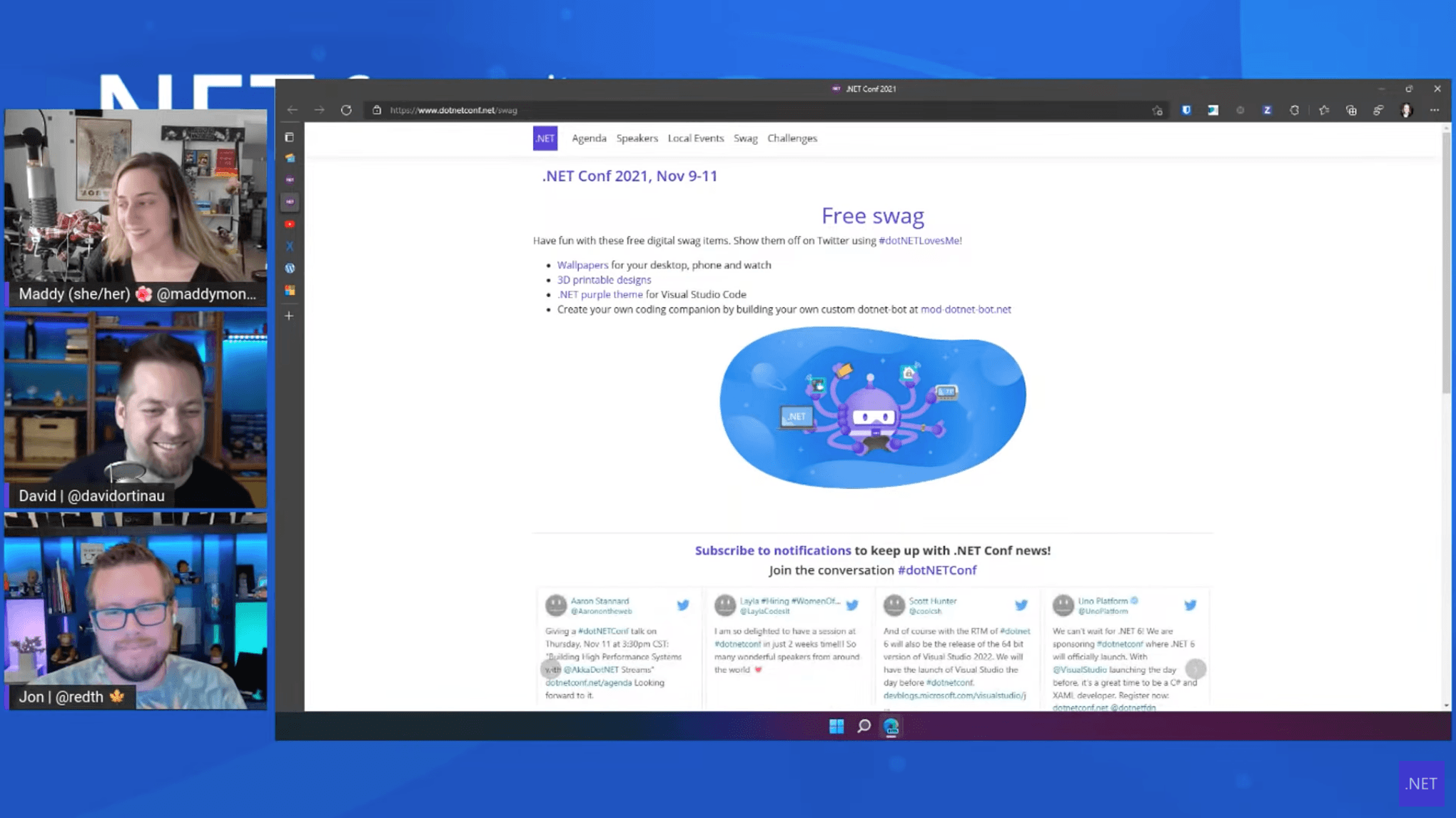Add this page to favorites (star icon)
The width and height of the screenshot is (1456, 818).
[x=1157, y=111]
